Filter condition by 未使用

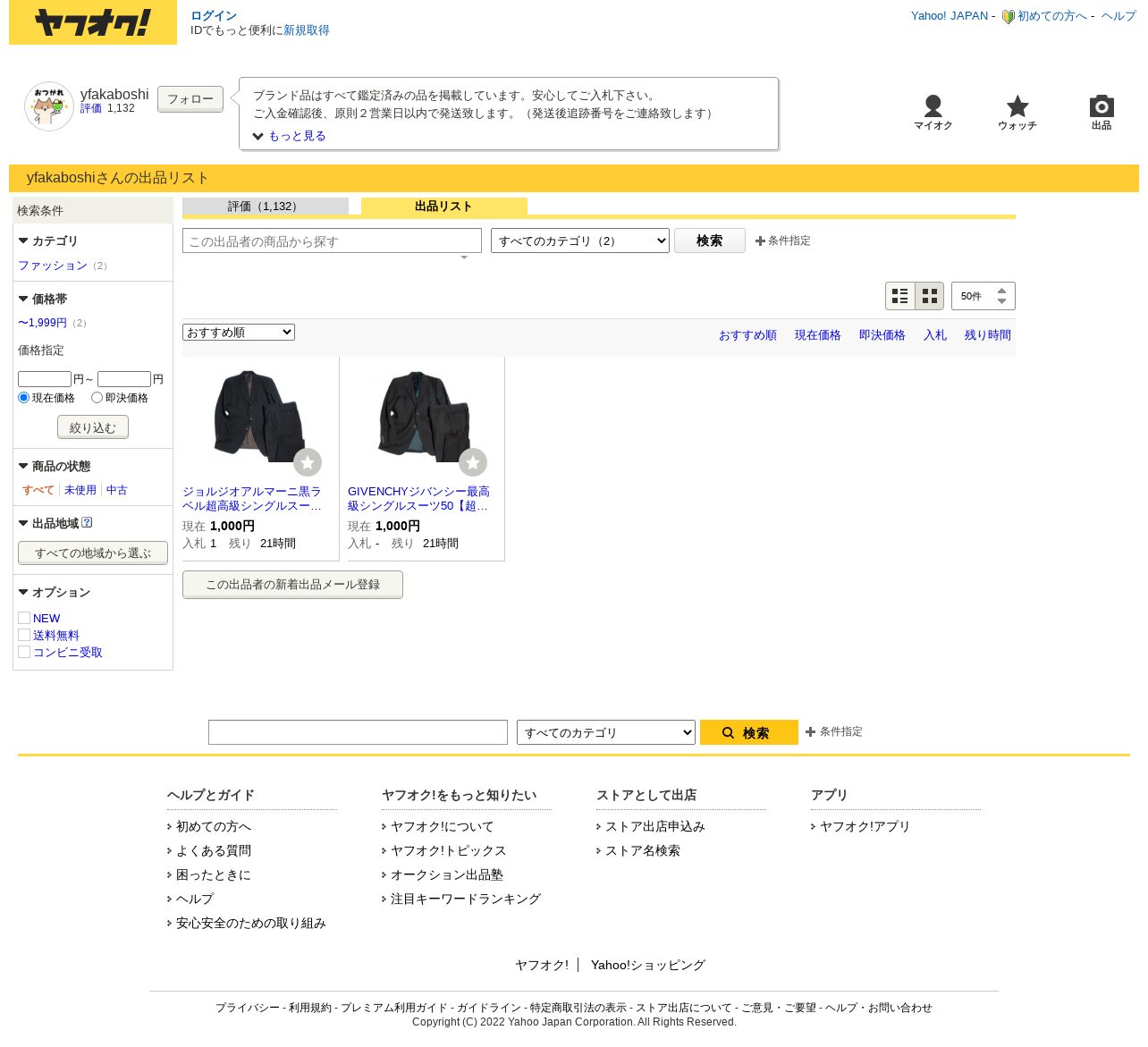pyautogui.click(x=80, y=490)
